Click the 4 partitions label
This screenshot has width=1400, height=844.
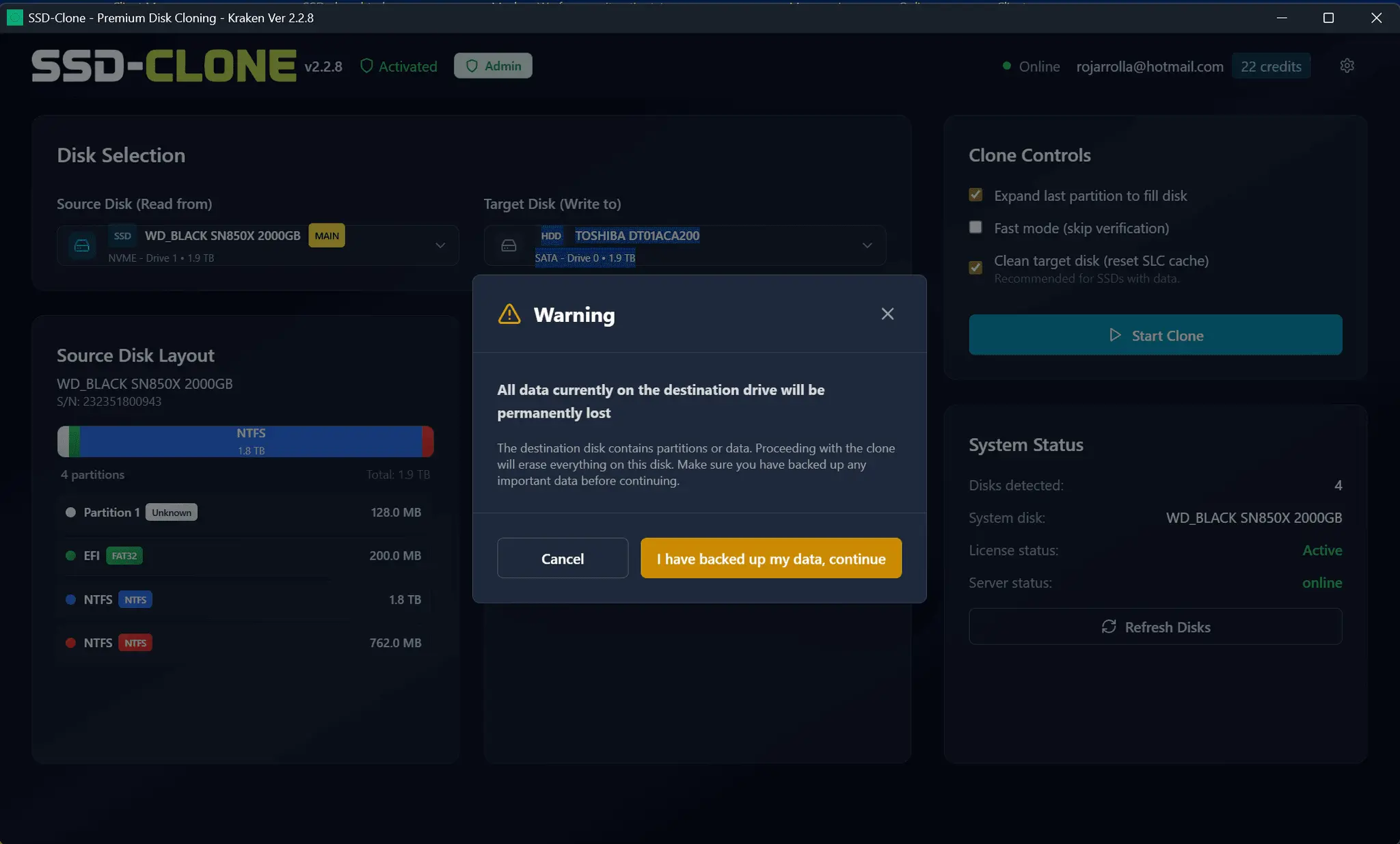coord(92,474)
